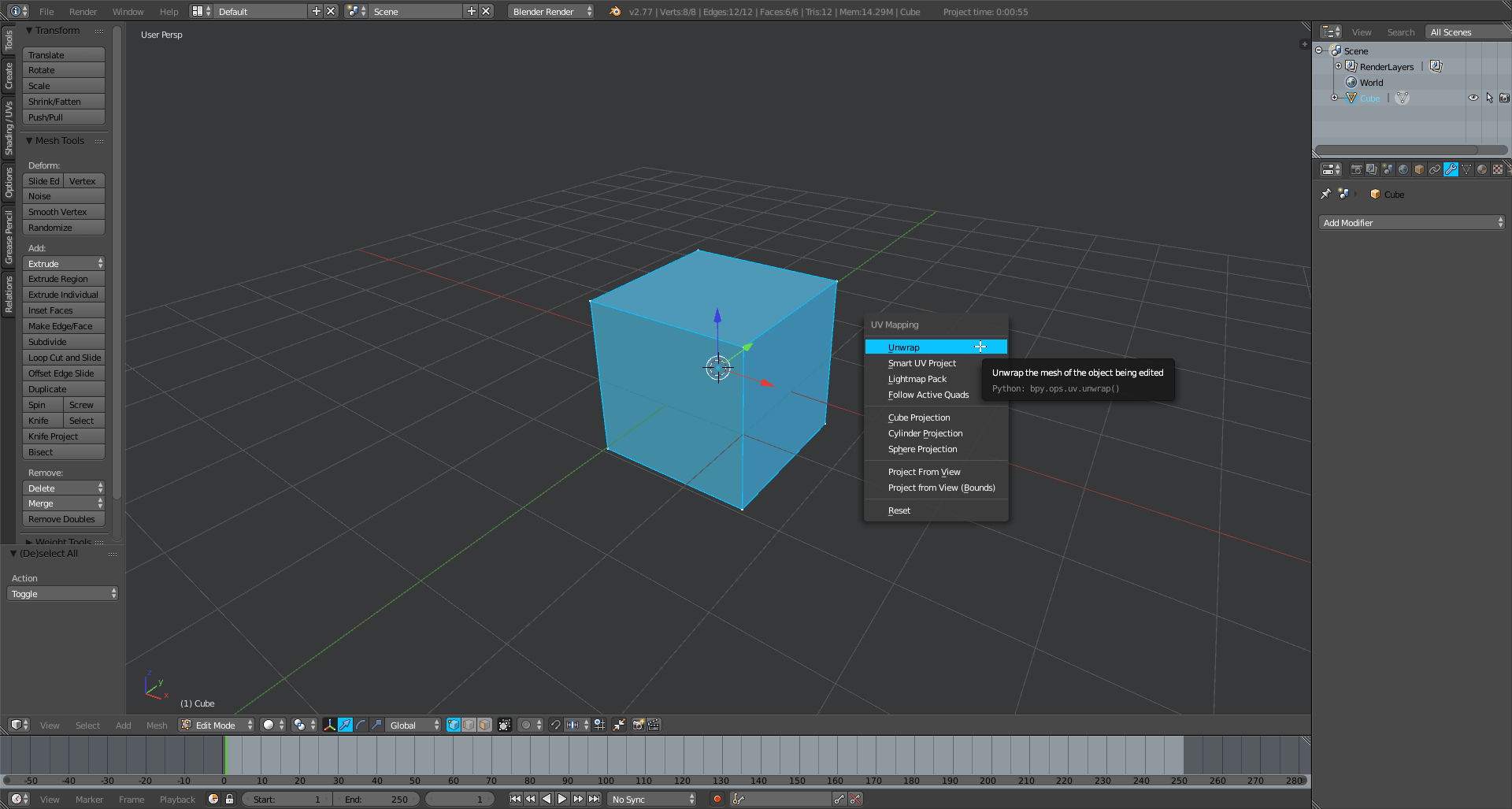Open the Material properties sphere tab
1512x809 pixels.
1482,169
